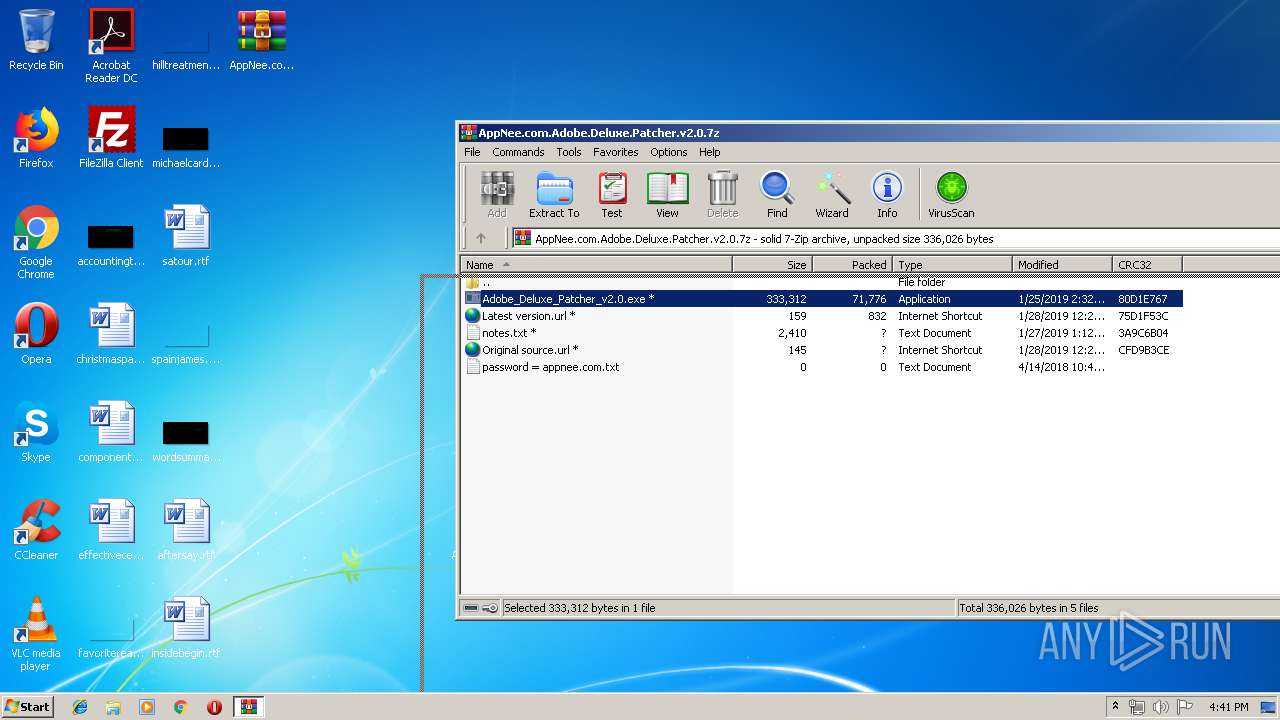1280x720 pixels.
Task: Sort files by Packed column header
Action: [x=852, y=264]
